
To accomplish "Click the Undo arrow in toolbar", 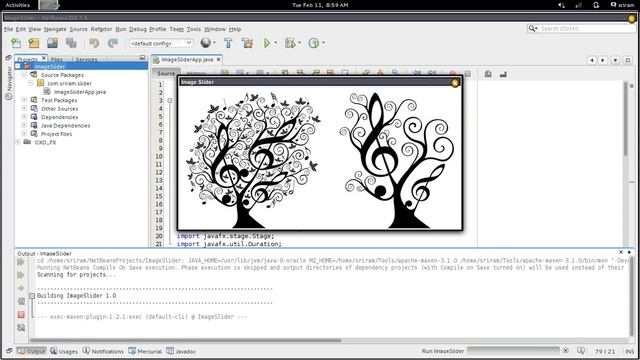I will tap(94, 43).
